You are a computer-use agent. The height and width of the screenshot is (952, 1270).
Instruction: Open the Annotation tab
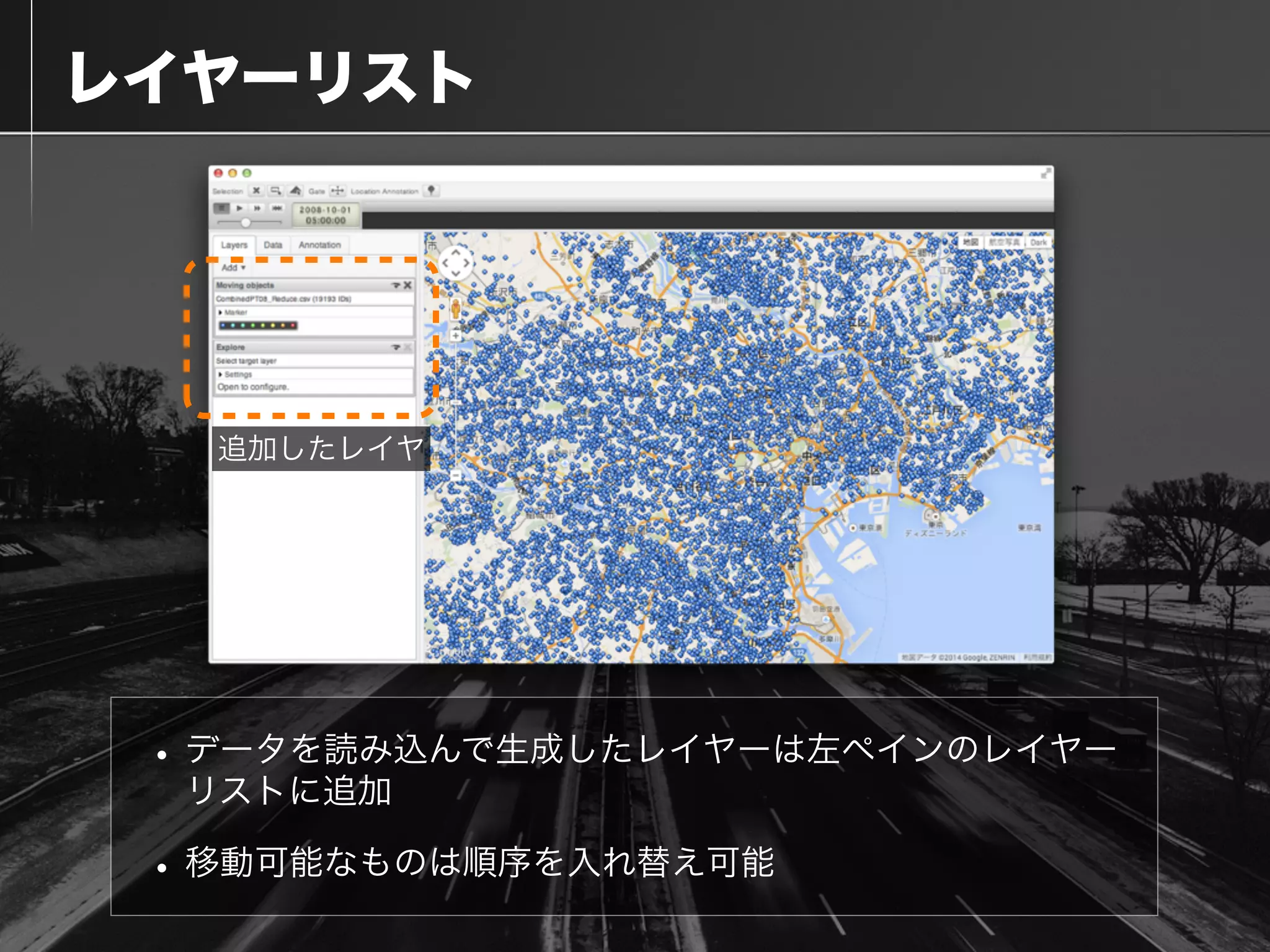(x=319, y=245)
